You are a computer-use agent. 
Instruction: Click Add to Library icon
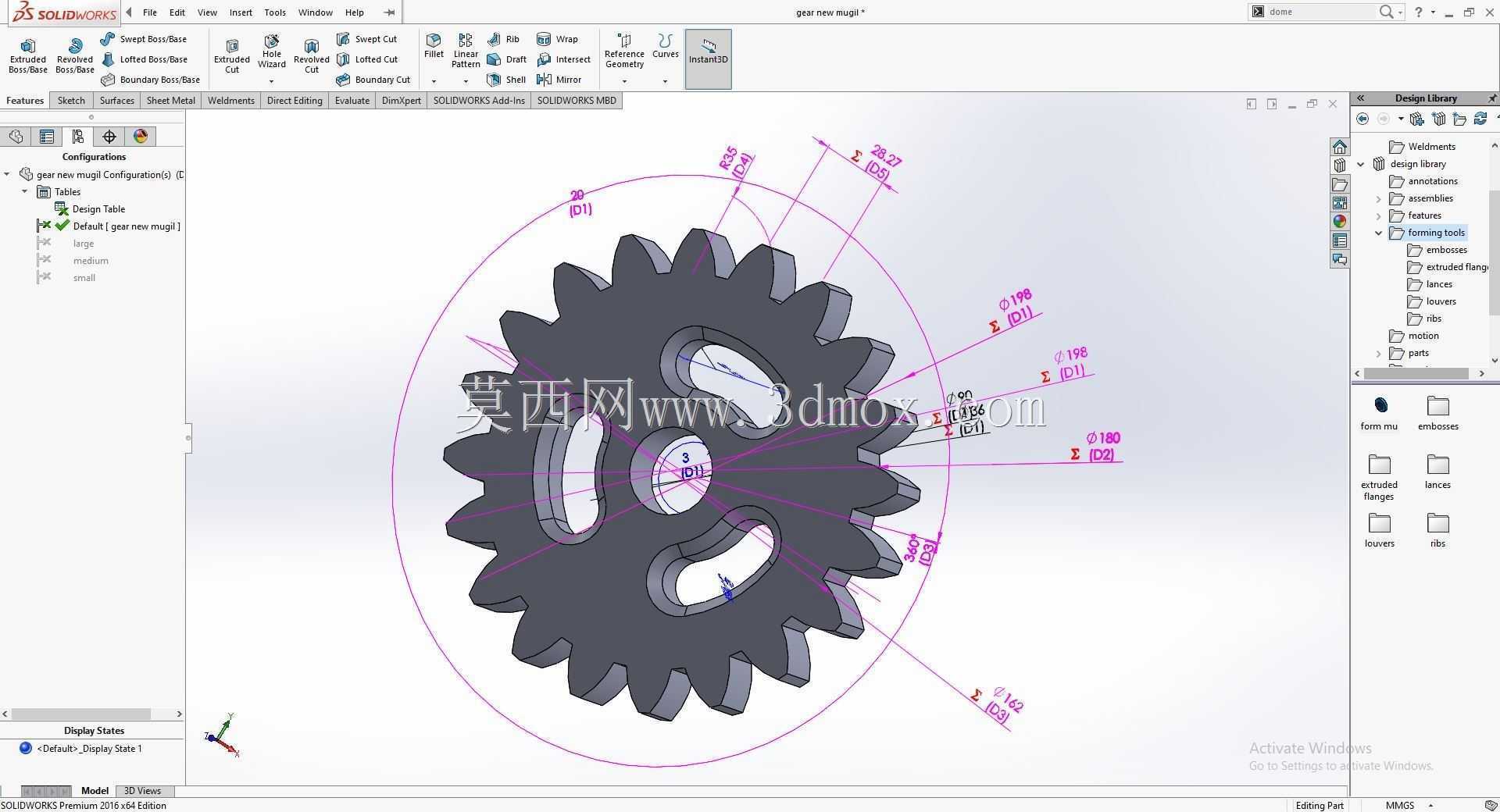(1417, 119)
